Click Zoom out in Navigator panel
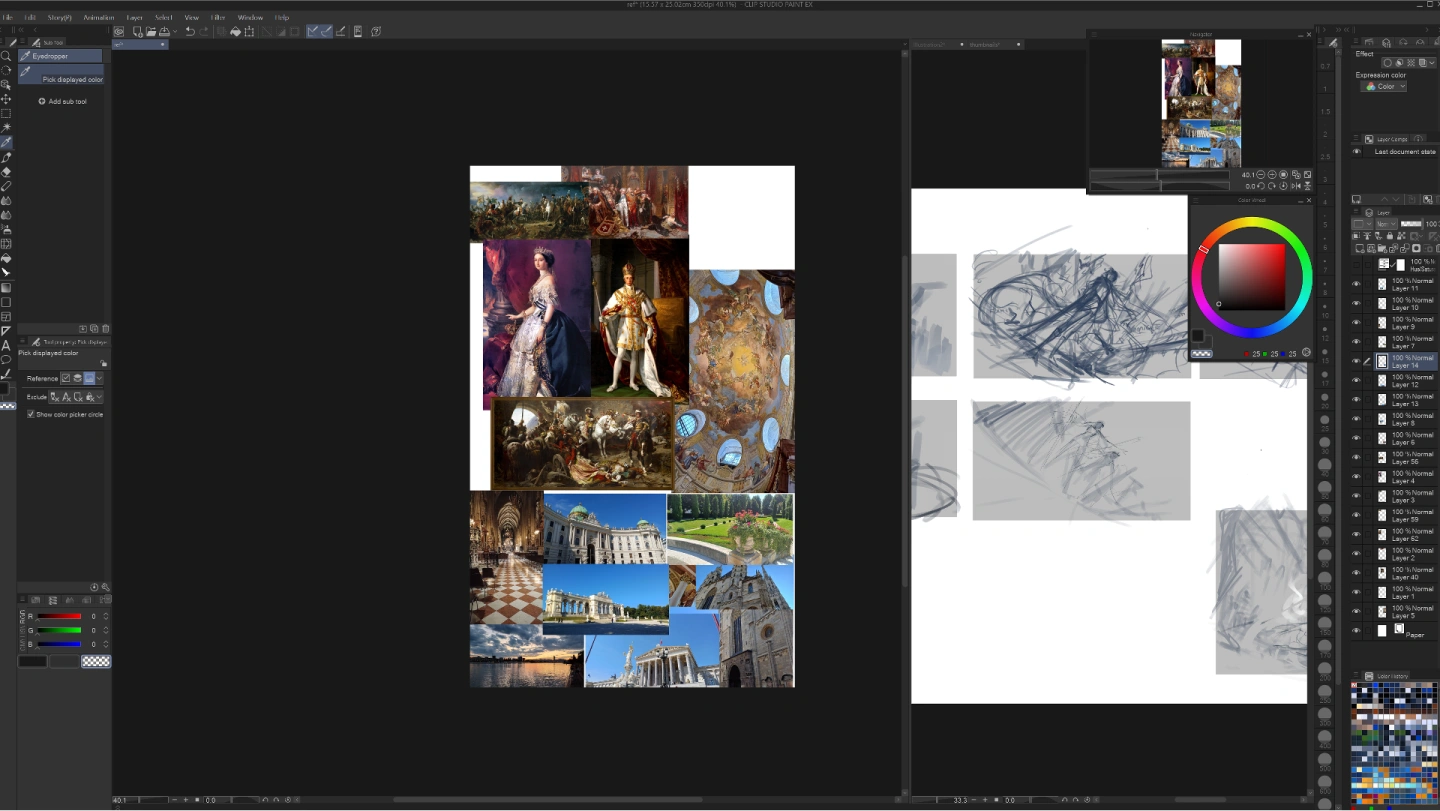Image resolution: width=1440 pixels, height=811 pixels. click(1262, 174)
